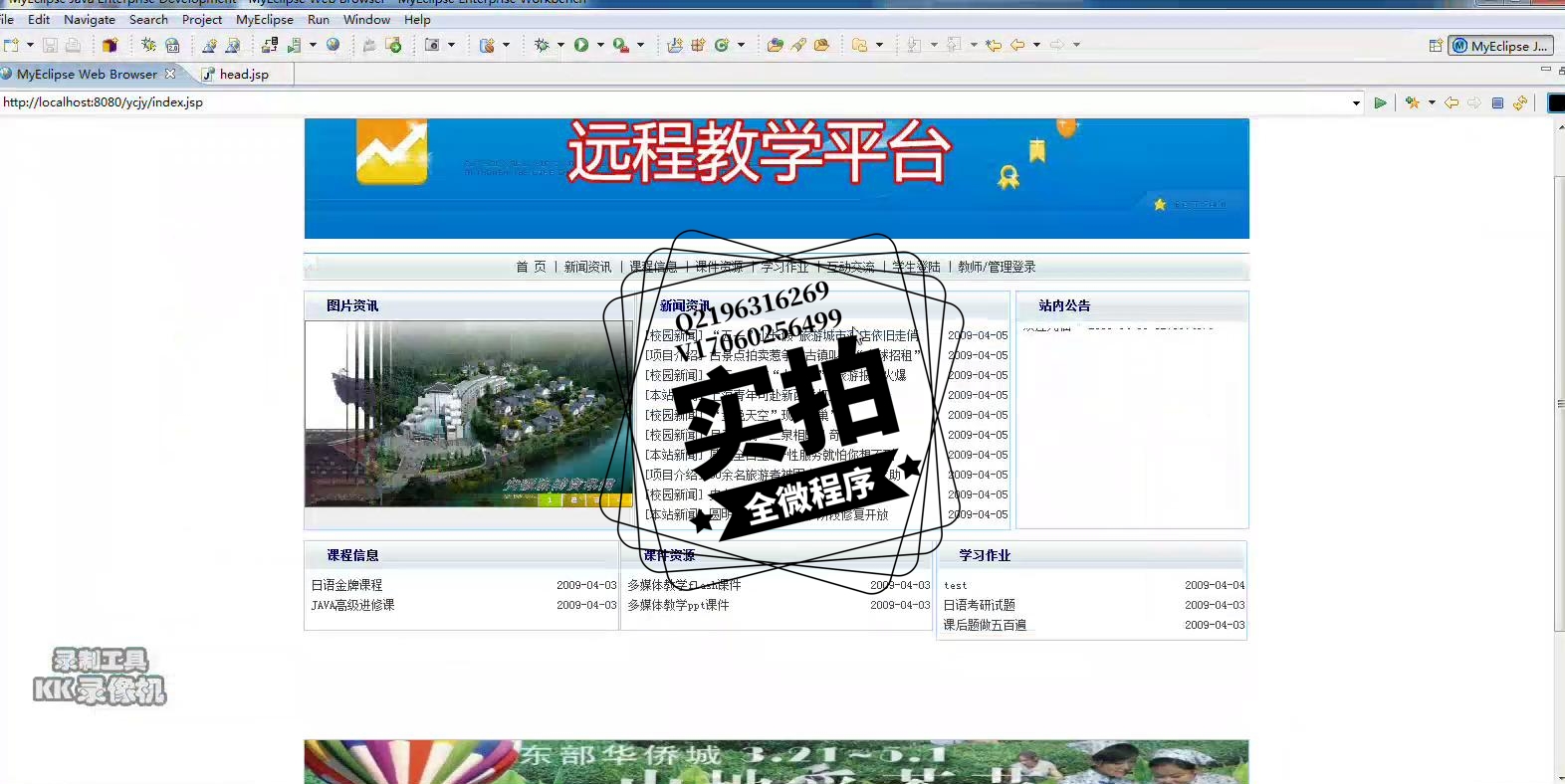Click the Last Edit Location icon
The width and height of the screenshot is (1565, 784).
coord(994,45)
